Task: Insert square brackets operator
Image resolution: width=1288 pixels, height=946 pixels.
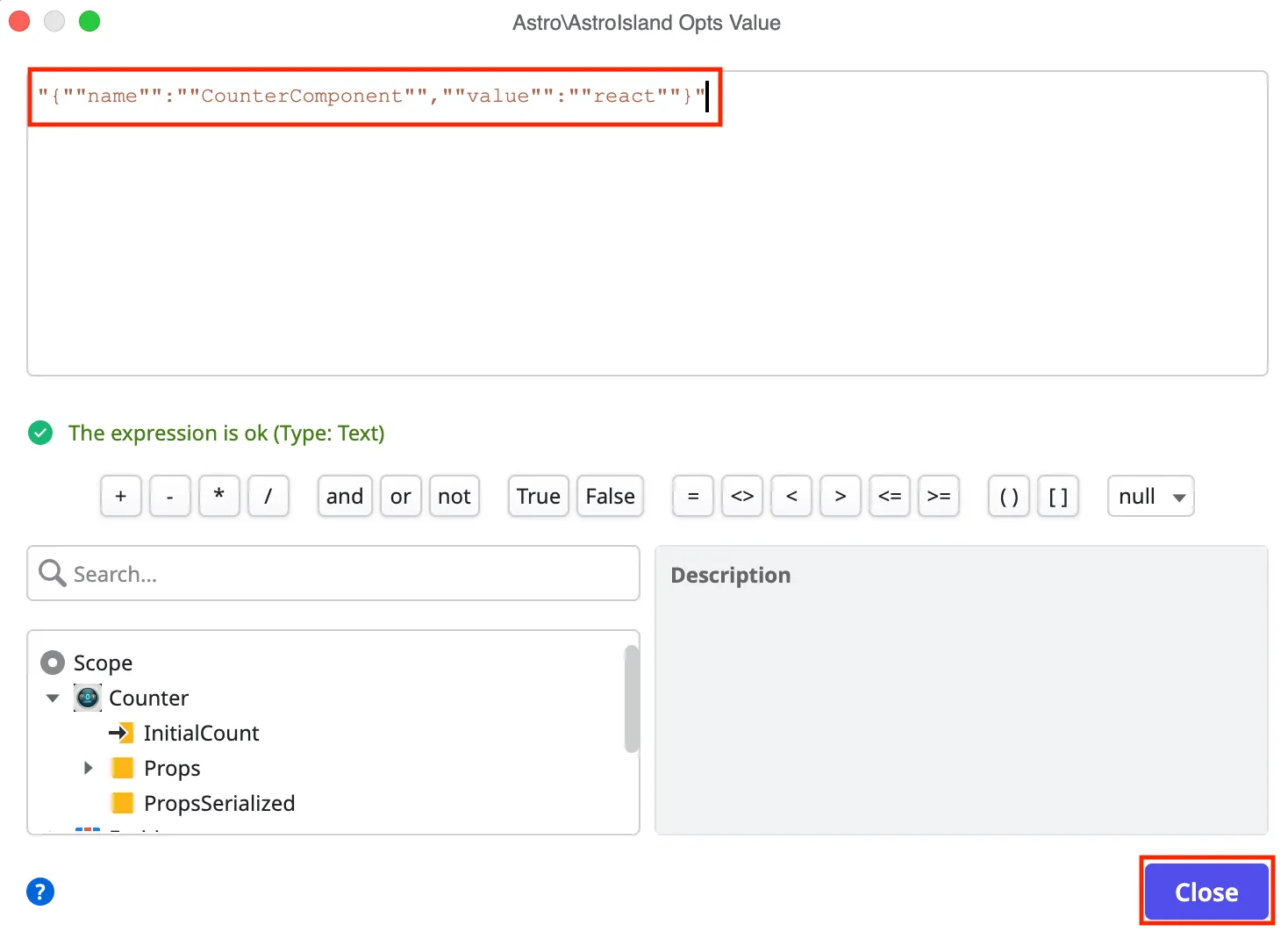Action: coord(1058,496)
